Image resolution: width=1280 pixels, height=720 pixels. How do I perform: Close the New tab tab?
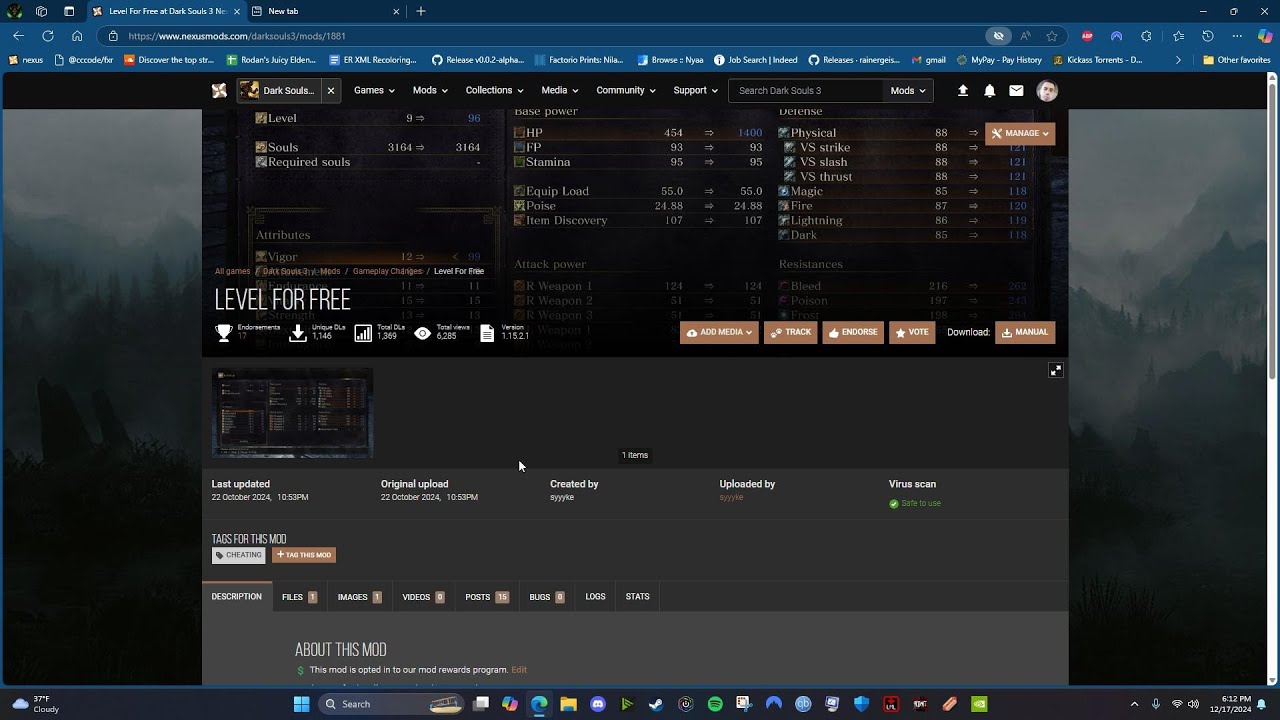pyautogui.click(x=396, y=11)
